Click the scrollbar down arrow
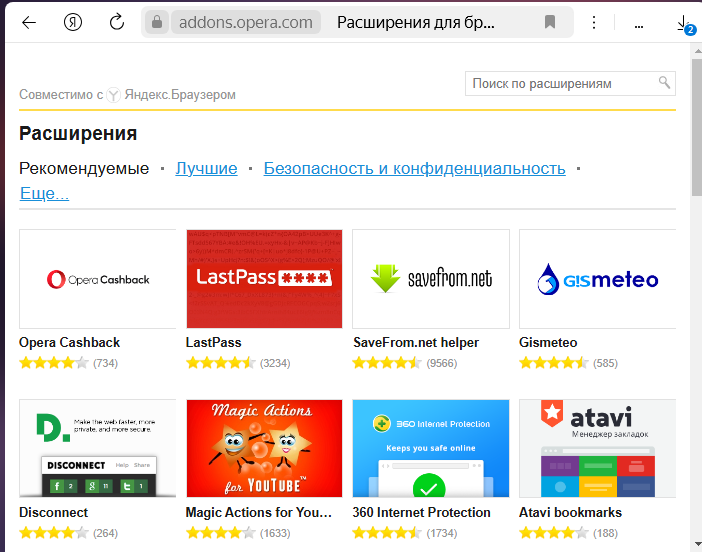 [697, 544]
